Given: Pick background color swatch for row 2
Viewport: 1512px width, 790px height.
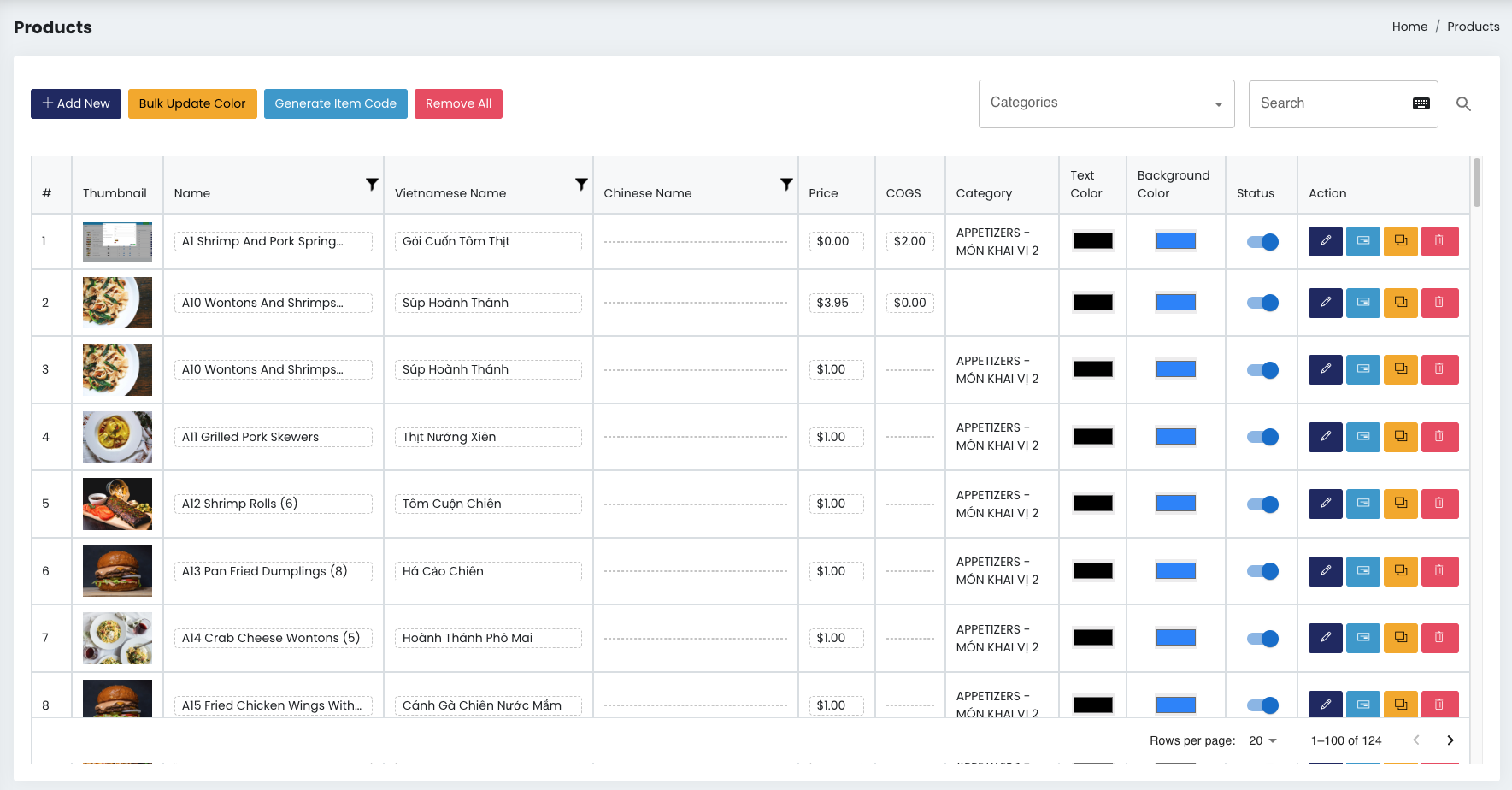Looking at the screenshot, I should pos(1175,303).
